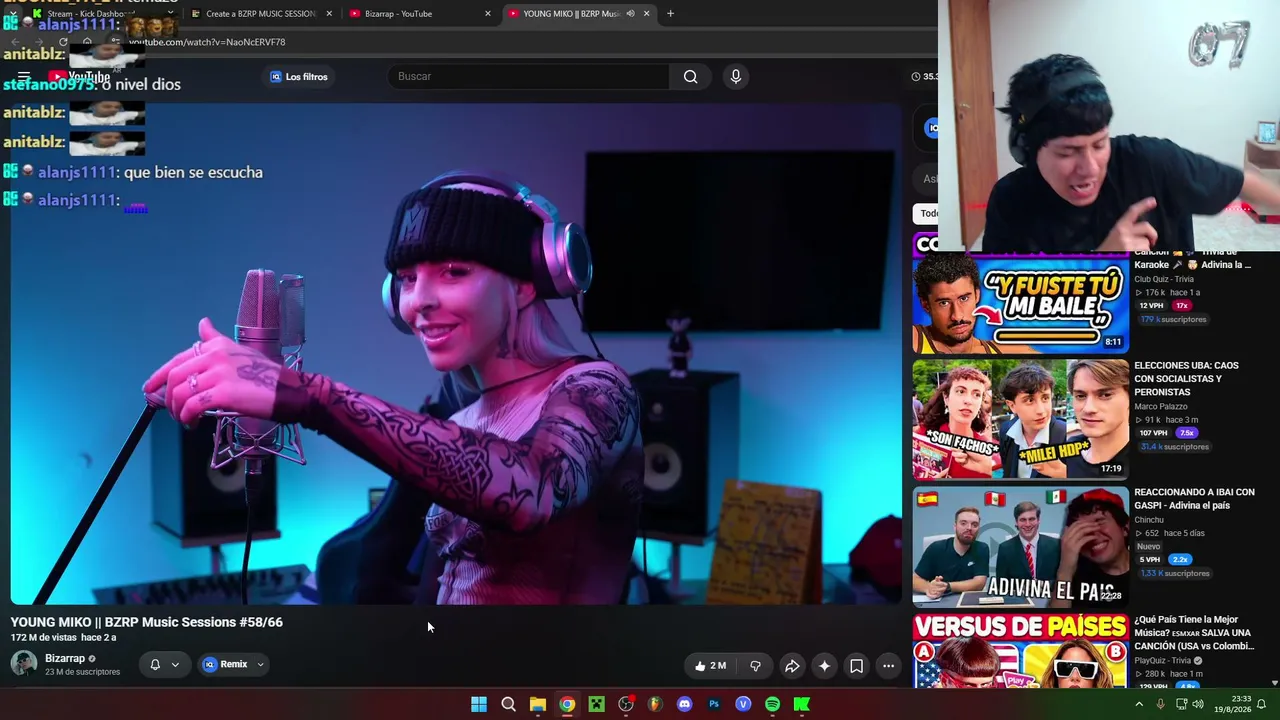Open the Chinchu channel link
This screenshot has width=1280, height=720.
coord(1149,520)
